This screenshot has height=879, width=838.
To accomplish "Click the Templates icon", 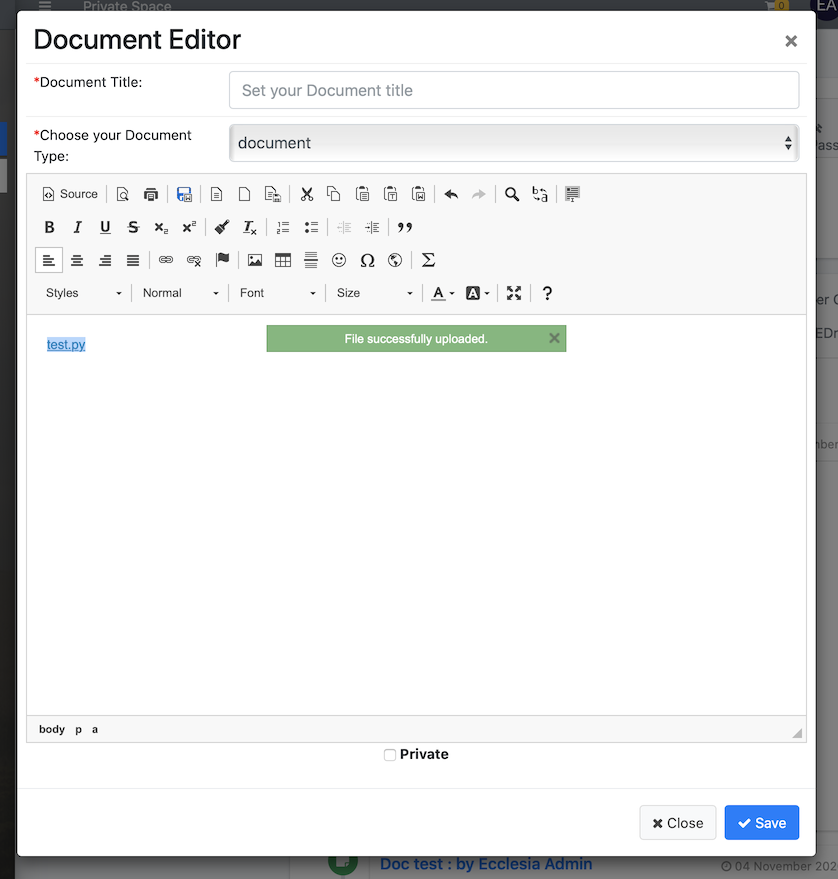I will [x=216, y=194].
